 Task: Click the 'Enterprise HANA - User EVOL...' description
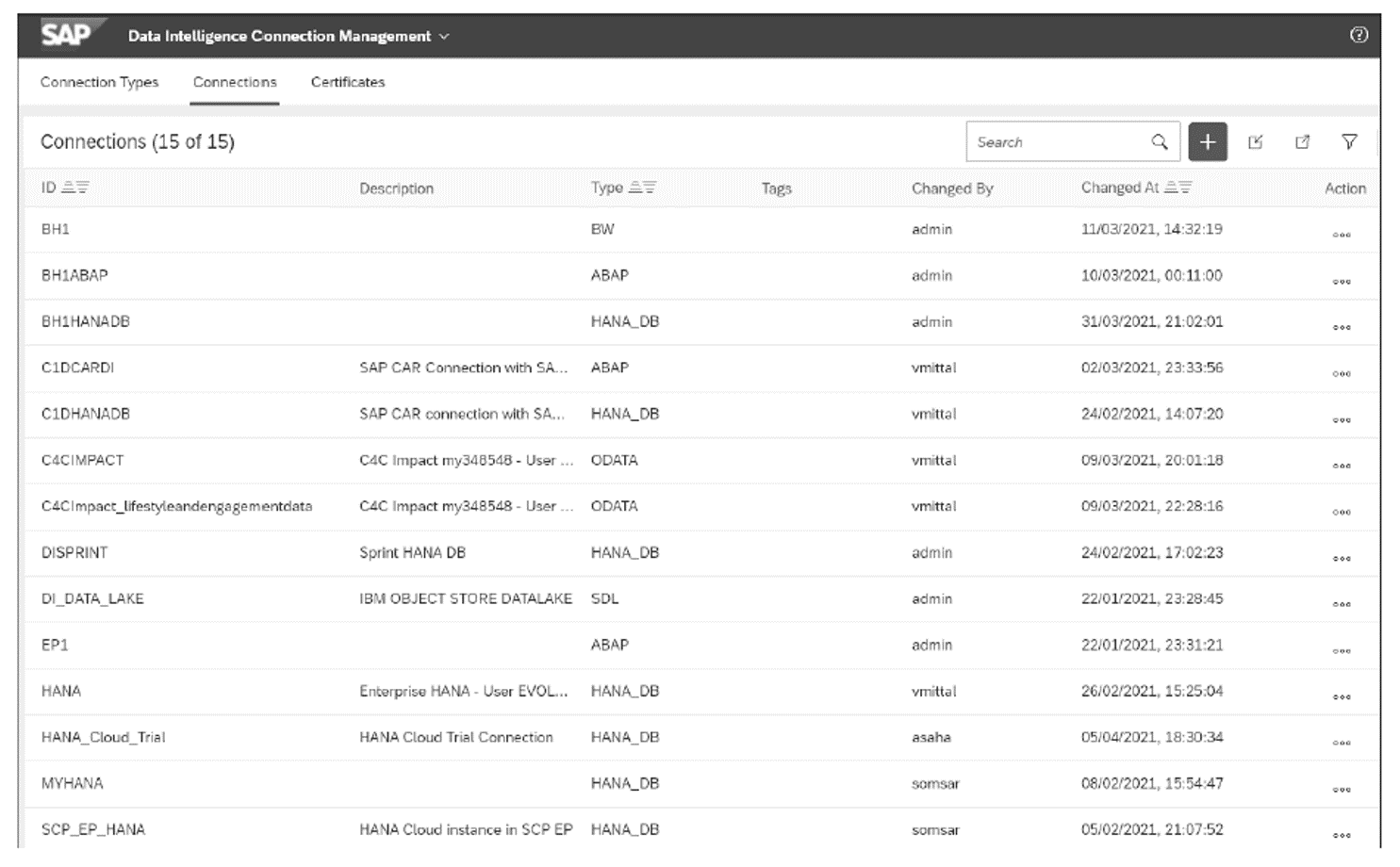[x=464, y=691]
